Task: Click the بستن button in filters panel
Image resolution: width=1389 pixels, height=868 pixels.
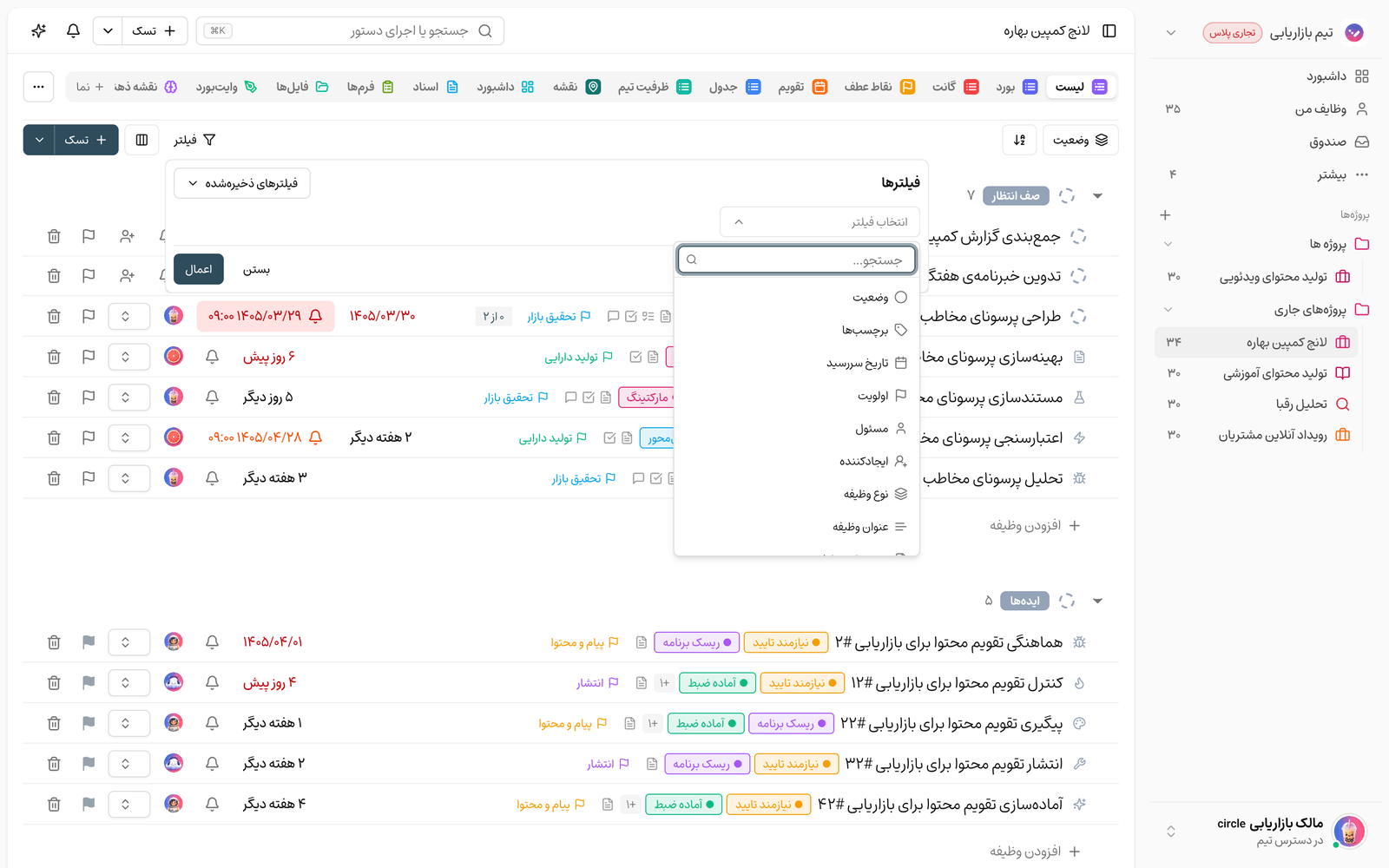Action: coord(256,269)
